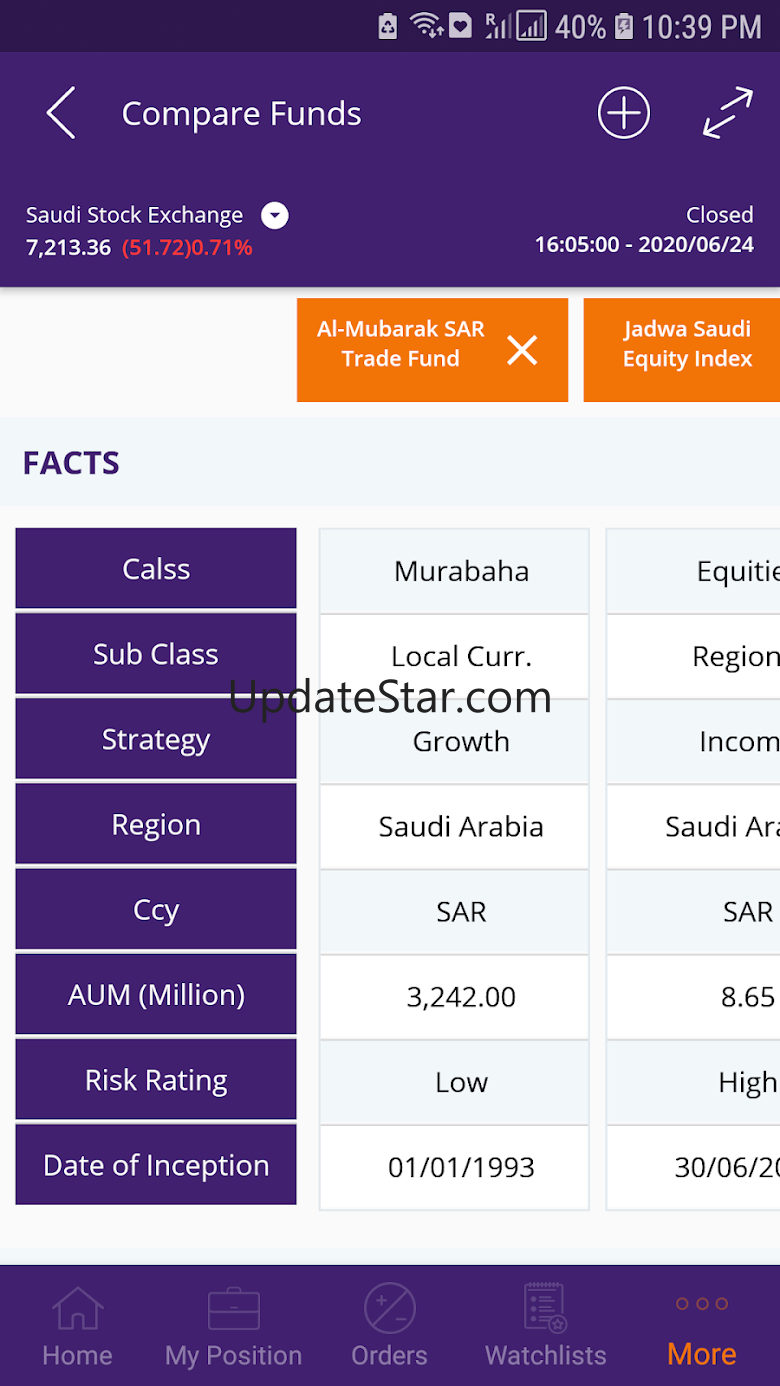Add a fund with the plus icon
This screenshot has height=1386, width=780.
click(624, 112)
